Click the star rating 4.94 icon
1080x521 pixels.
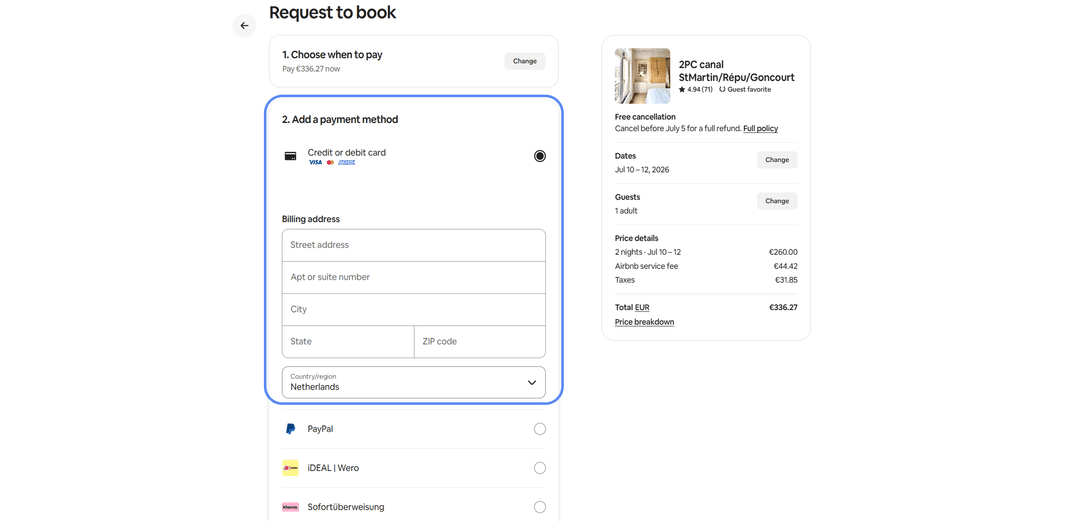[681, 90]
